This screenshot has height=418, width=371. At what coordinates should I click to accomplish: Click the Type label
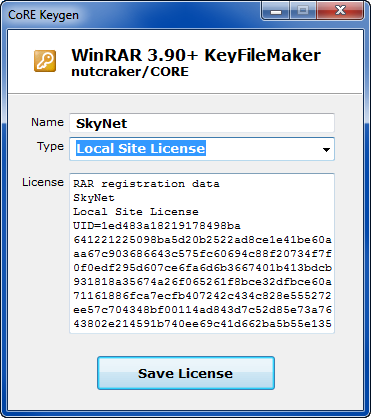click(x=50, y=146)
